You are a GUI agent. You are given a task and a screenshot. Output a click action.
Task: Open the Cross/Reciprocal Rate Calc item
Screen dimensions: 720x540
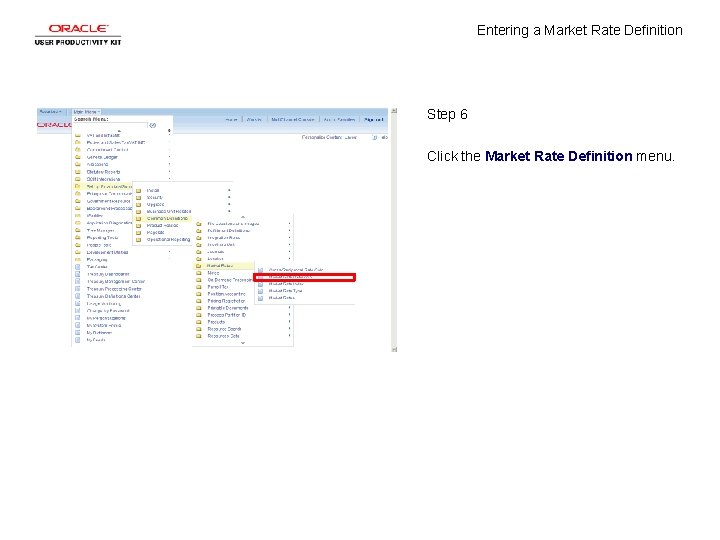click(296, 270)
